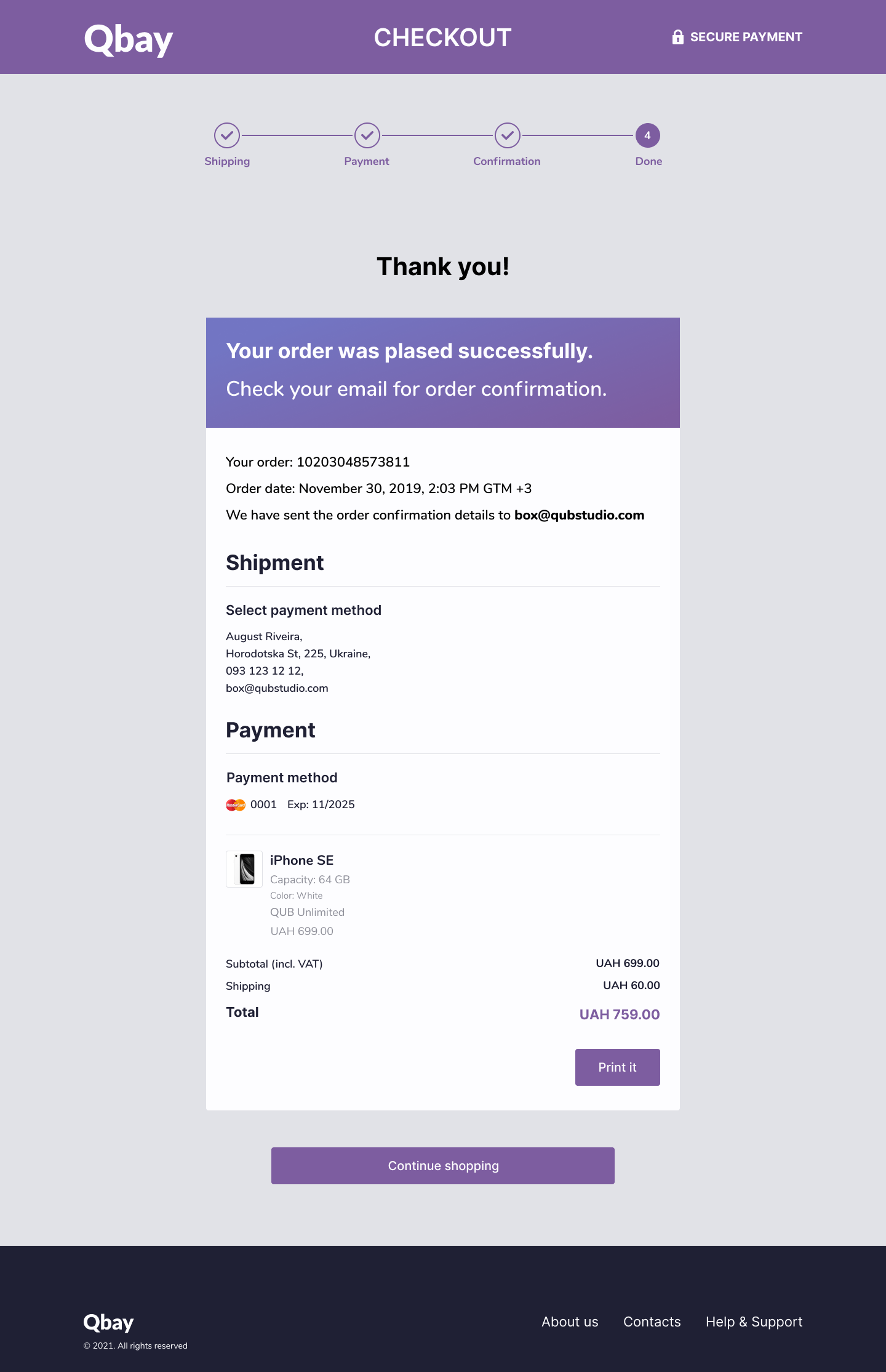Open the Contacts footer link

pyautogui.click(x=652, y=1322)
